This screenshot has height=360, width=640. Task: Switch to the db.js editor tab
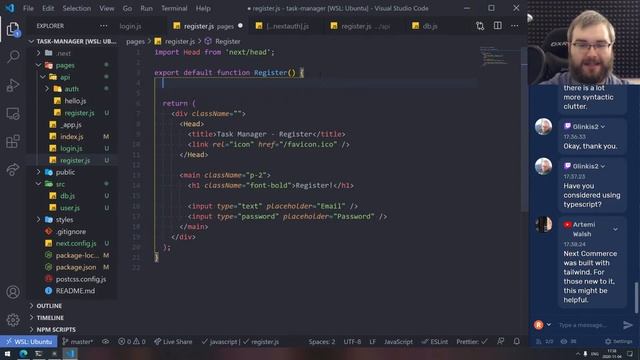[x=429, y=26]
